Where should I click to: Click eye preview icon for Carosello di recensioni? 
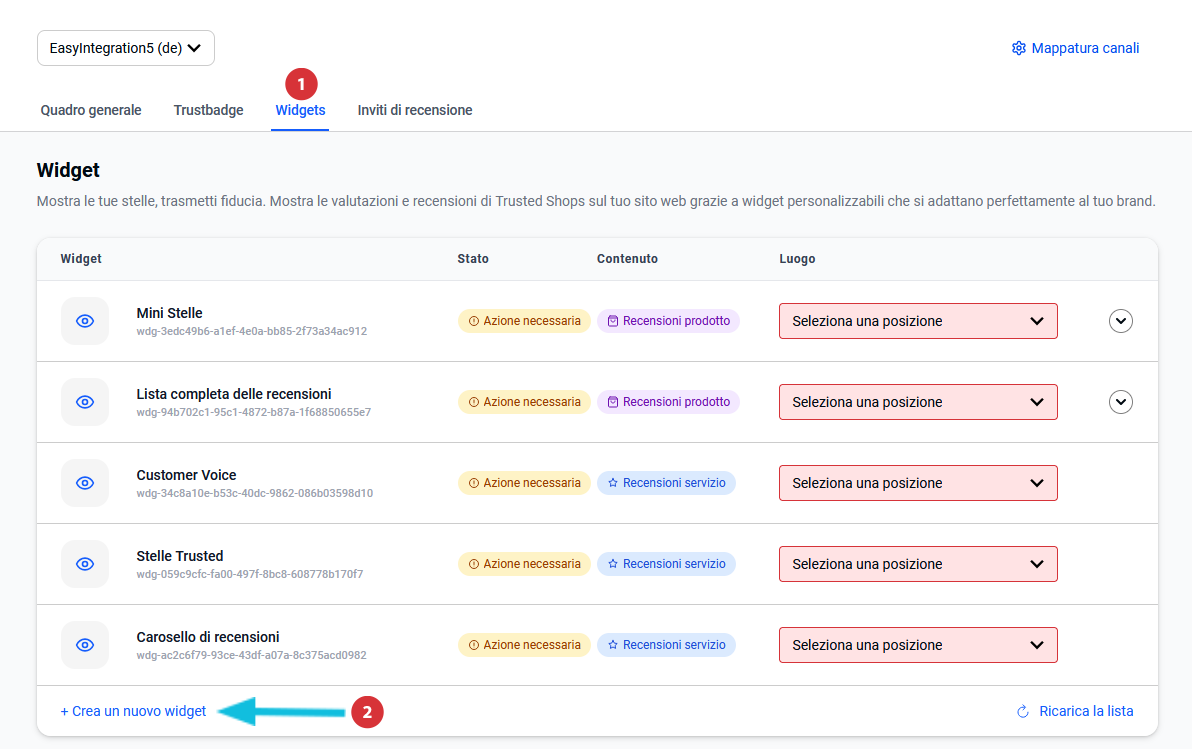pyautogui.click(x=85, y=645)
